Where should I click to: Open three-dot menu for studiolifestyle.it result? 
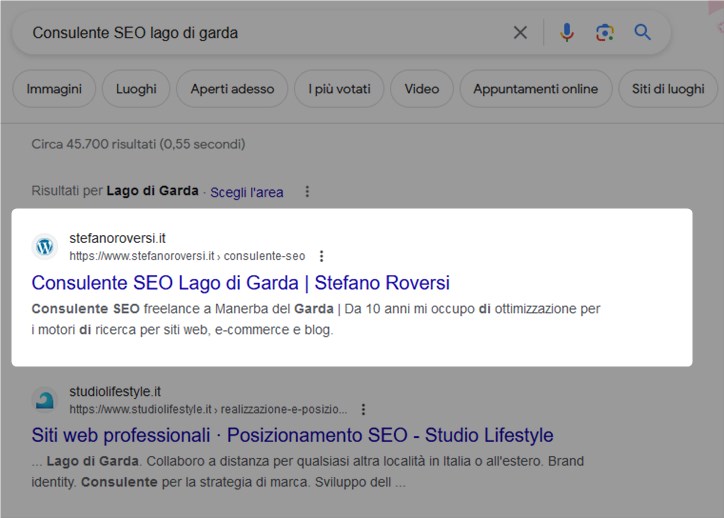coord(363,410)
